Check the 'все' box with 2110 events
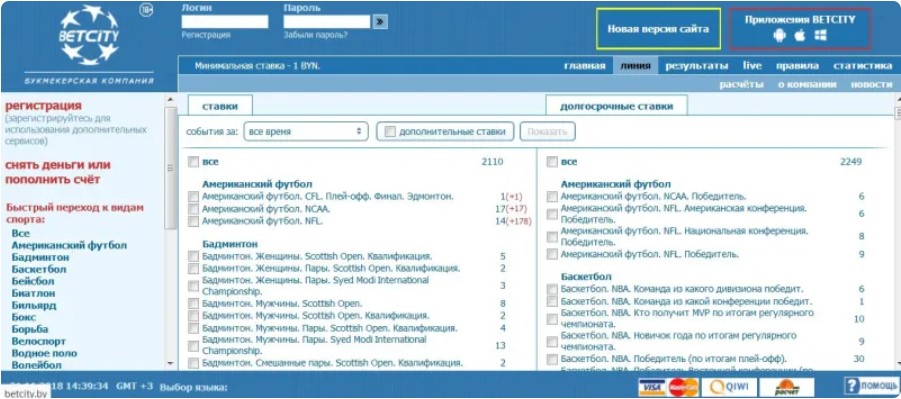The image size is (901, 399). click(x=194, y=162)
